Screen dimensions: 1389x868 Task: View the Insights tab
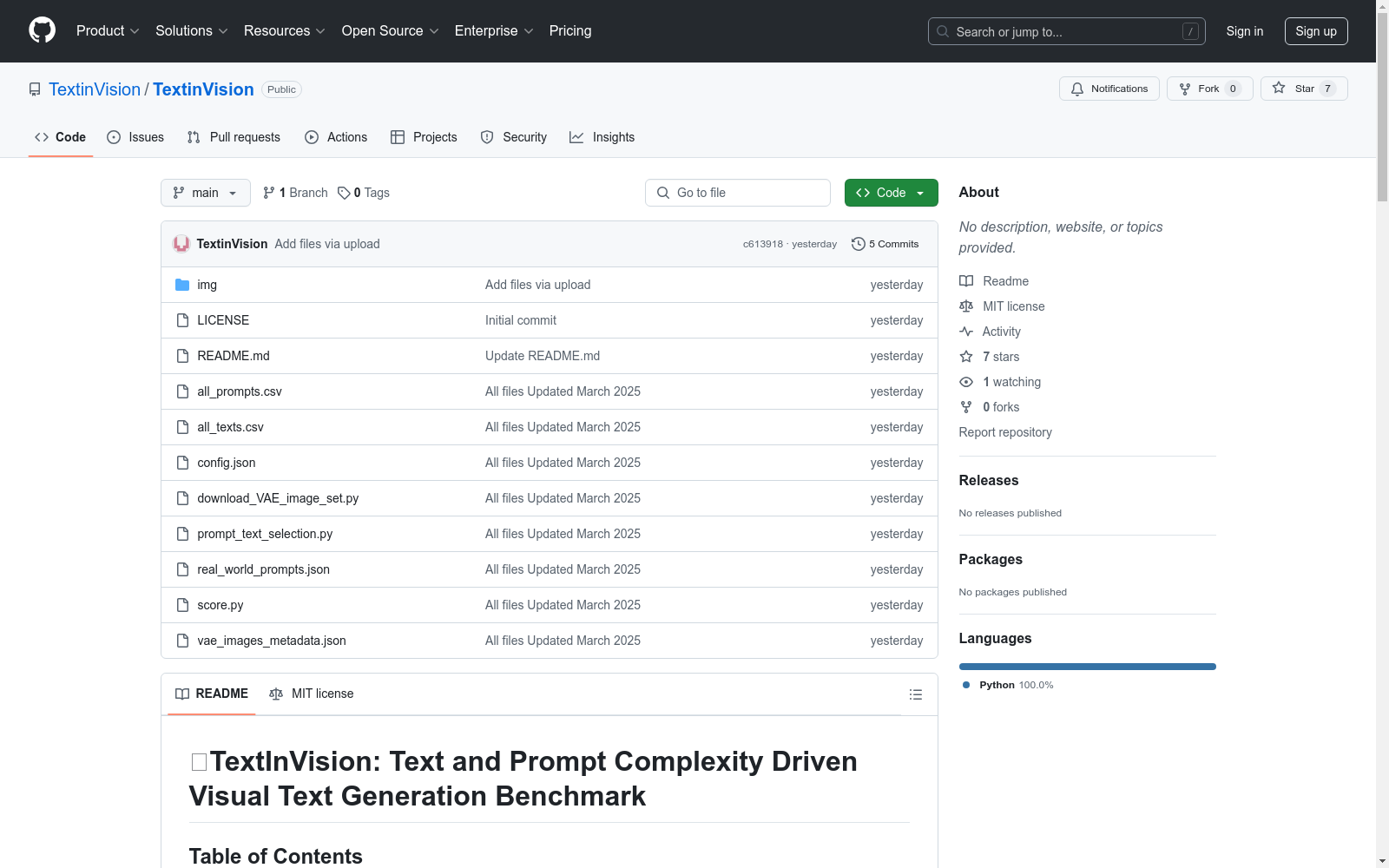pos(602,137)
